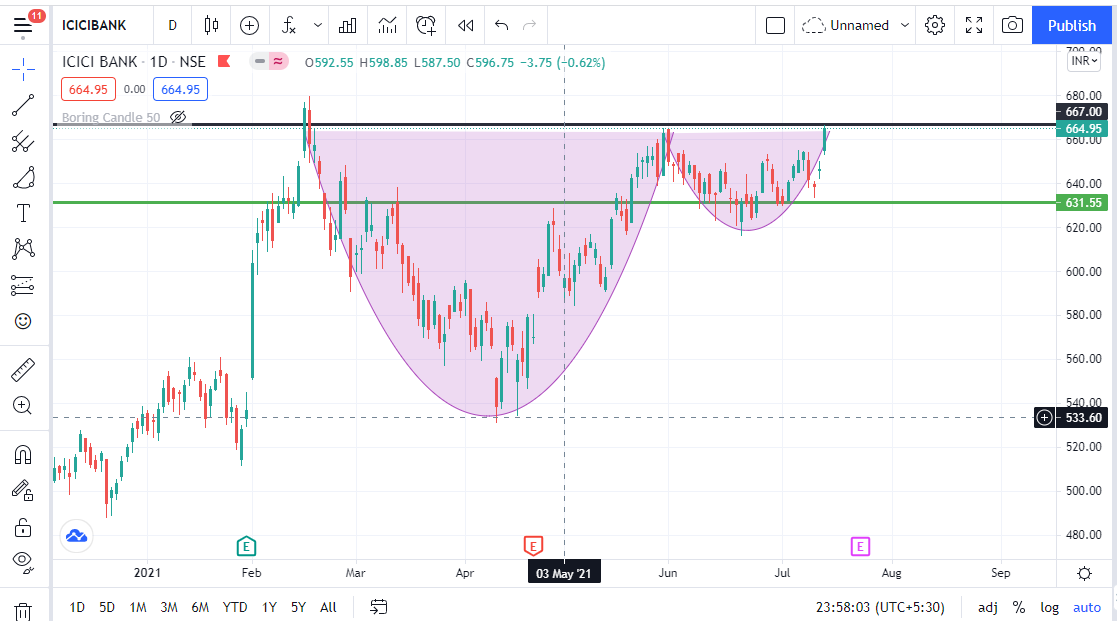
Task: Open the ruler measure tool
Action: 23,371
